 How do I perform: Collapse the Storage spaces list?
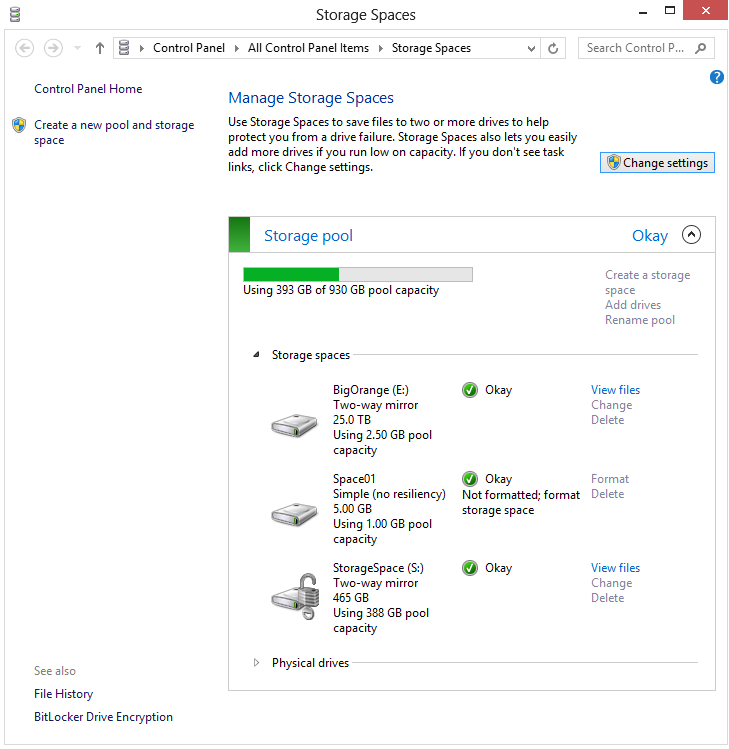tap(257, 354)
